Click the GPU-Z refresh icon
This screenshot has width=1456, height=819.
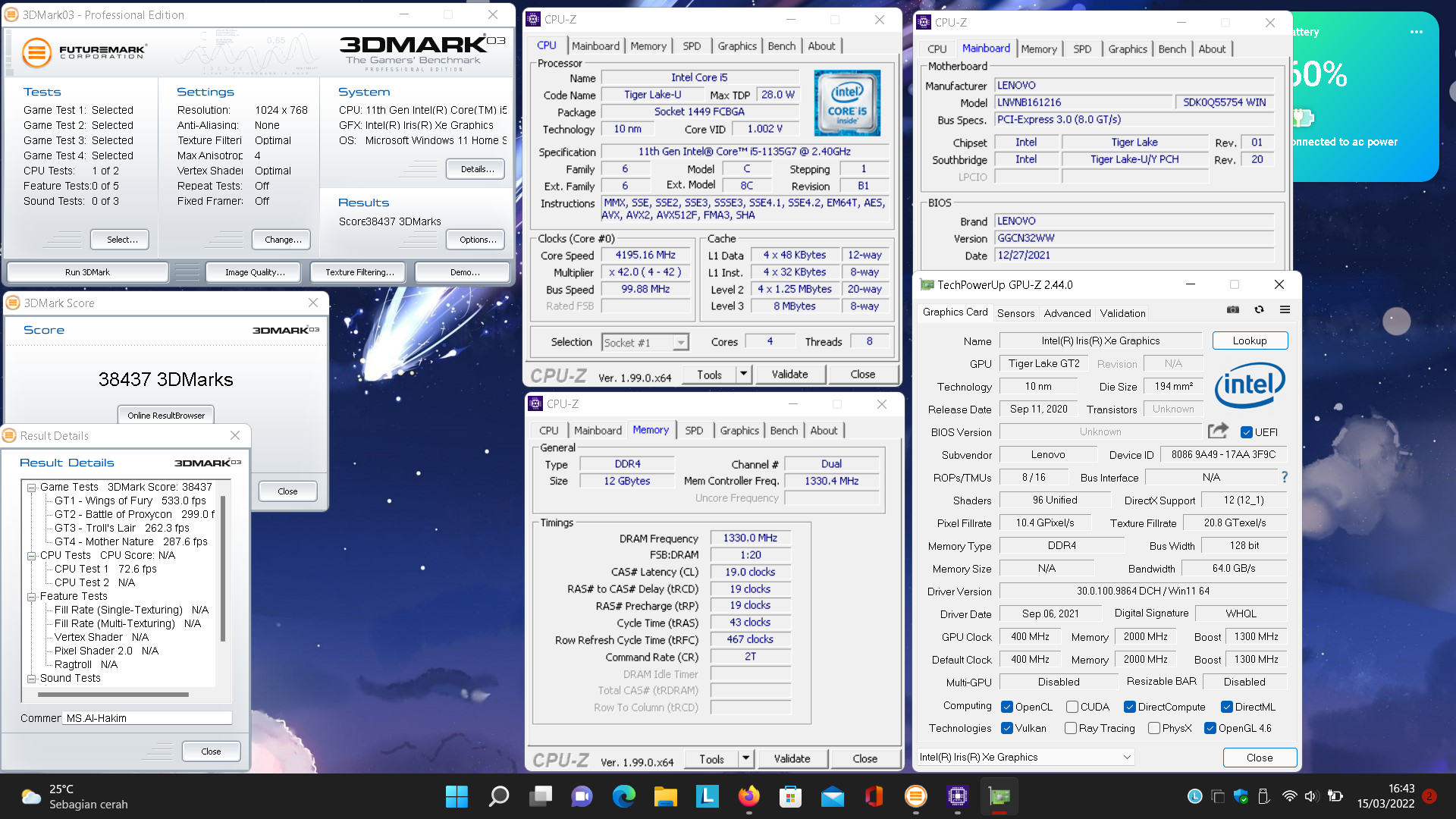1259,309
